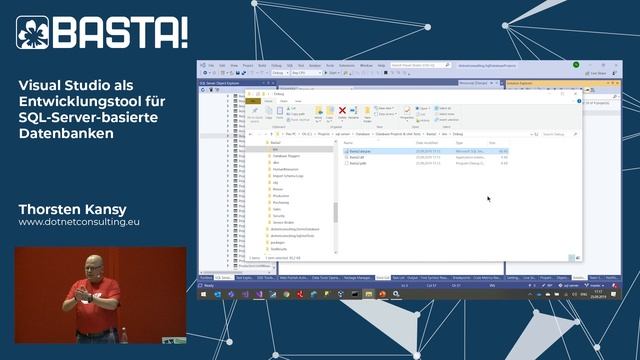
Task: Click New folder icon in Explorer ribbon
Action: pyautogui.click(x=367, y=111)
